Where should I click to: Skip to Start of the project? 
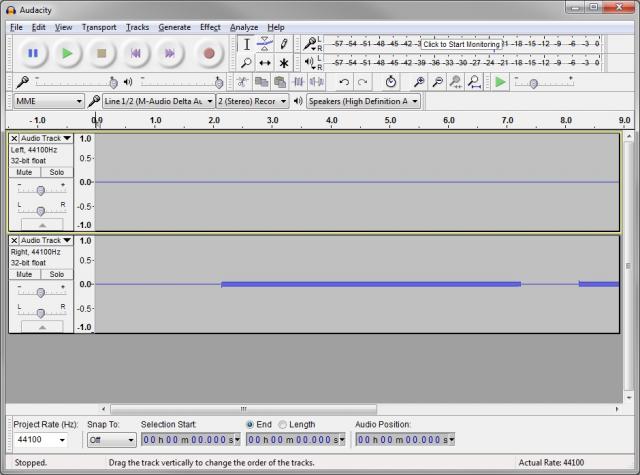(136, 53)
